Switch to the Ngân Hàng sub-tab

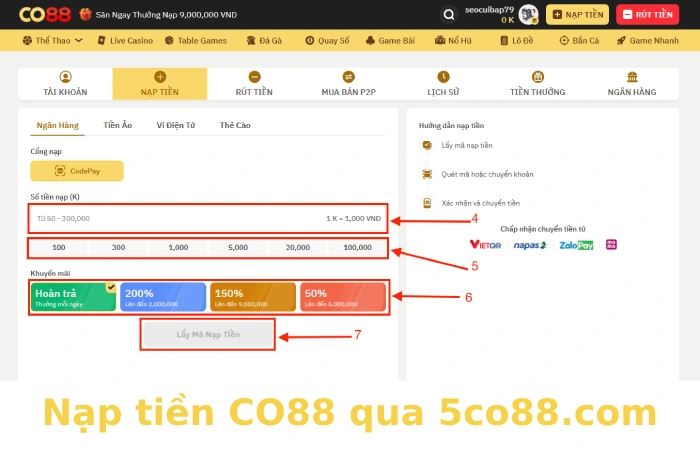(x=58, y=125)
